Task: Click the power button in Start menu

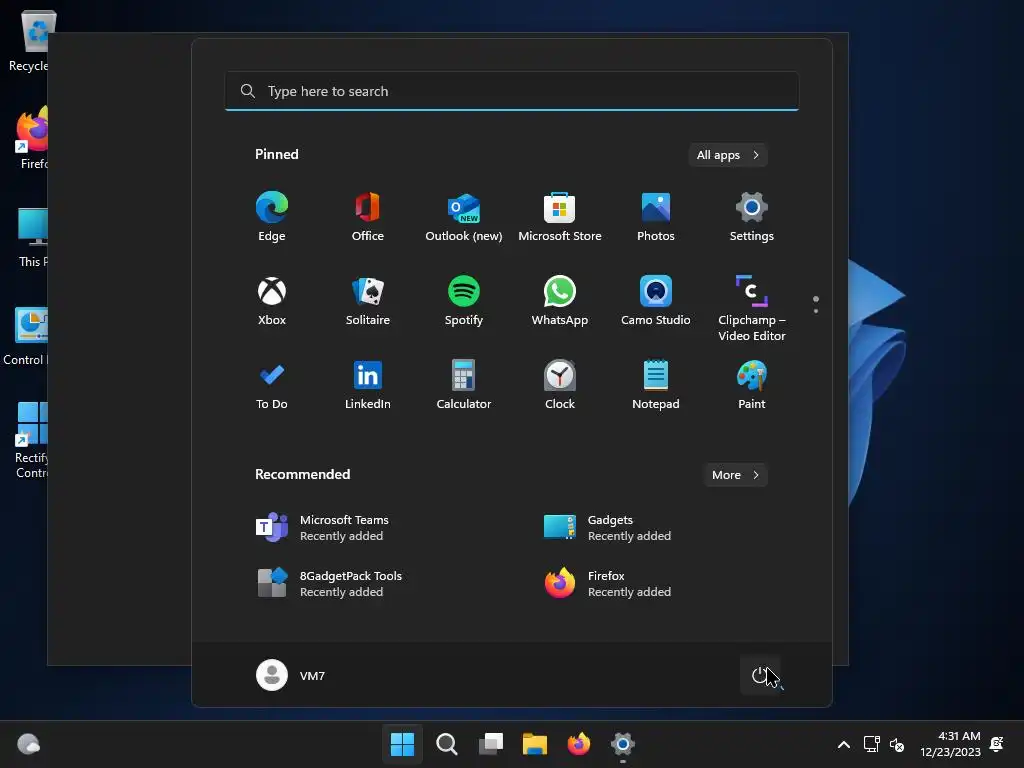Action: [x=760, y=675]
